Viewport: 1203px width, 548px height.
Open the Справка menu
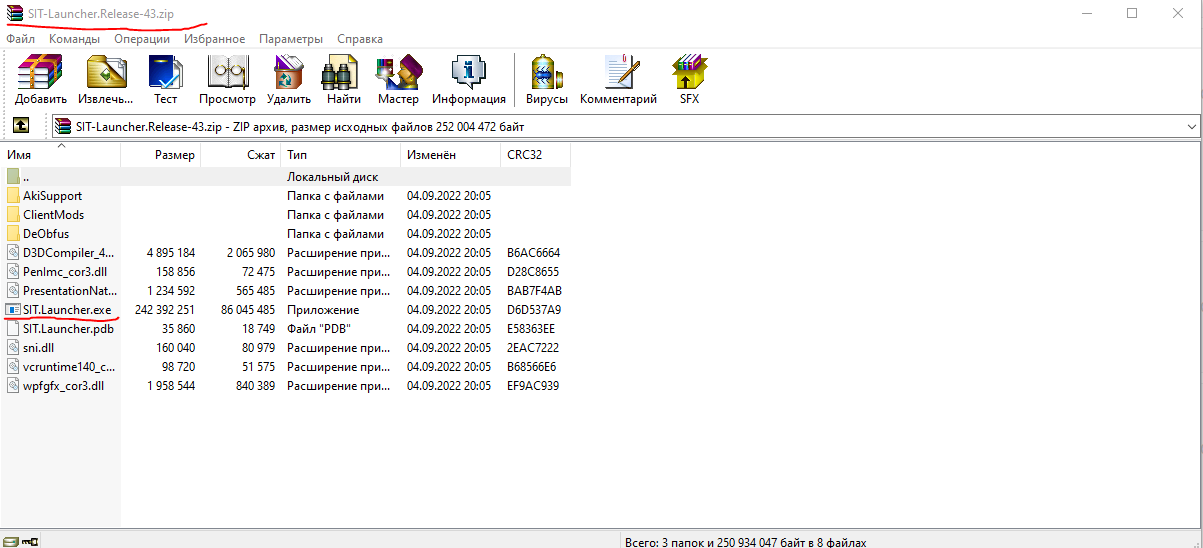(x=360, y=39)
